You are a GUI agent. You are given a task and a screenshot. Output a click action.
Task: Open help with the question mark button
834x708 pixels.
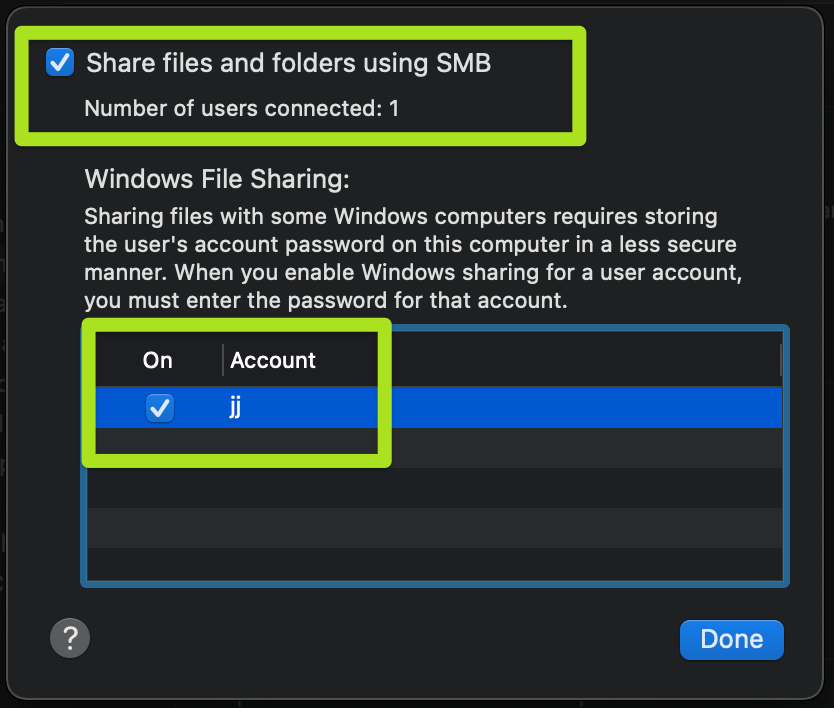point(70,638)
